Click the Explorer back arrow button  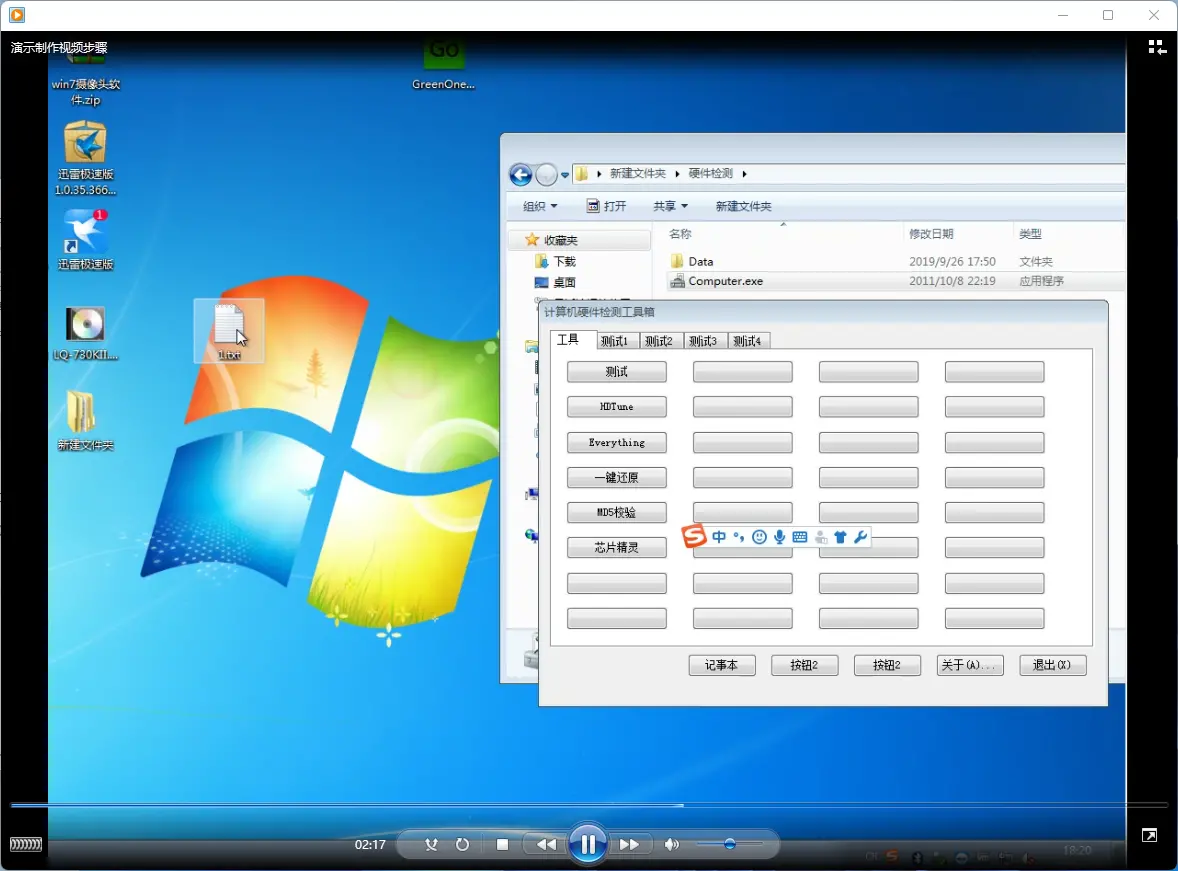(x=521, y=175)
